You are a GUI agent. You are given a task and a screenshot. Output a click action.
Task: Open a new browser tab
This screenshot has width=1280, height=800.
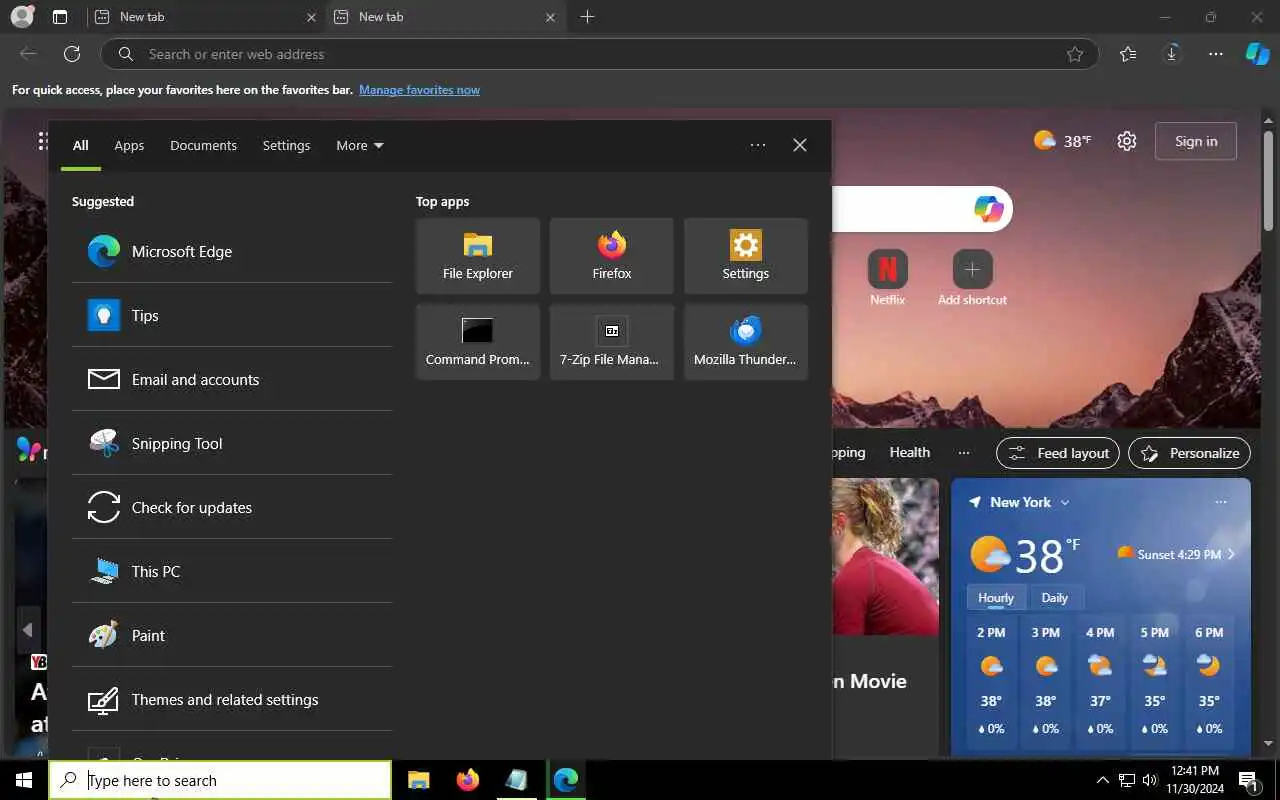coord(587,17)
